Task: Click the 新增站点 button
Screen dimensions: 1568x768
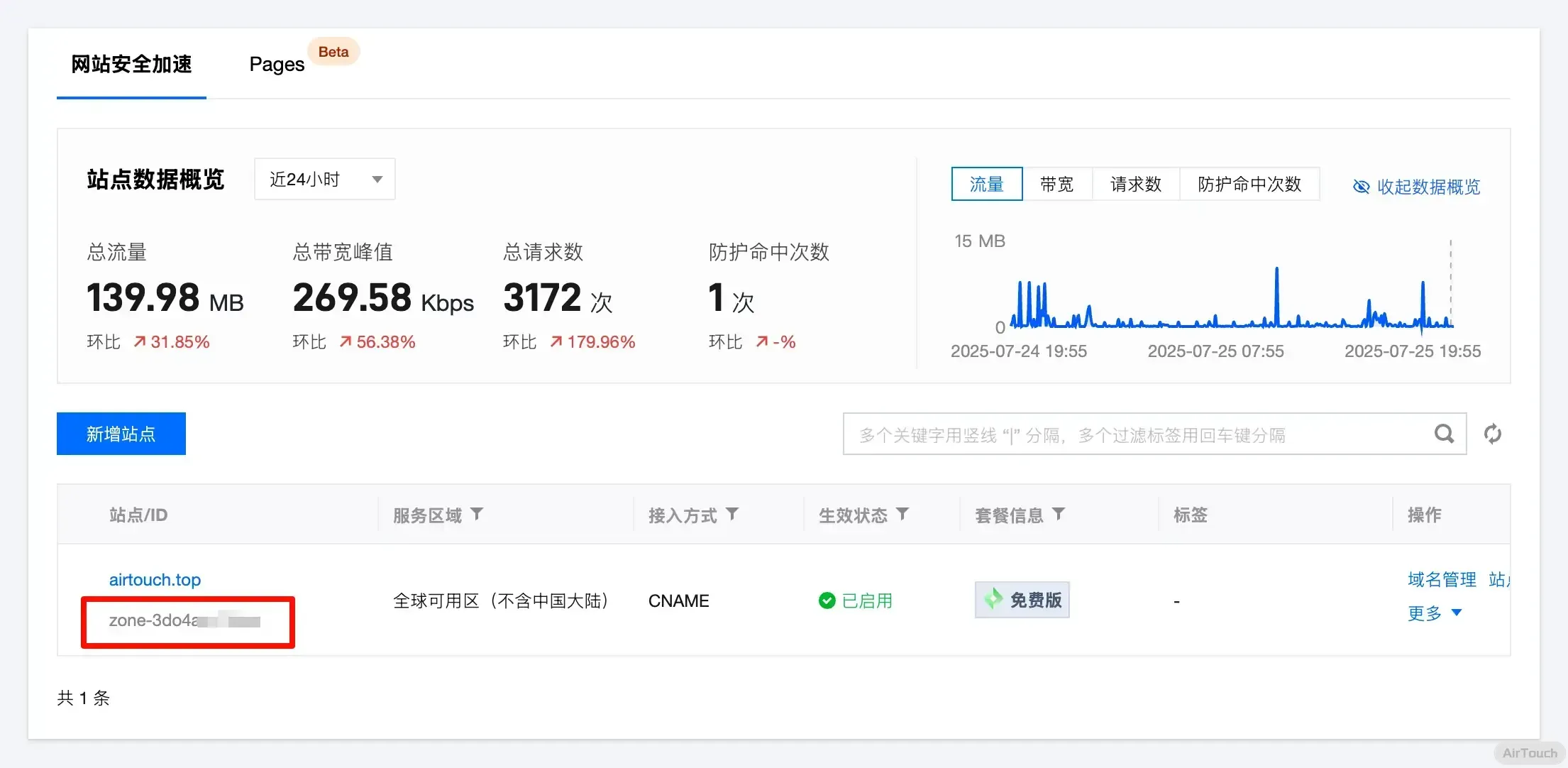Action: pyautogui.click(x=121, y=434)
